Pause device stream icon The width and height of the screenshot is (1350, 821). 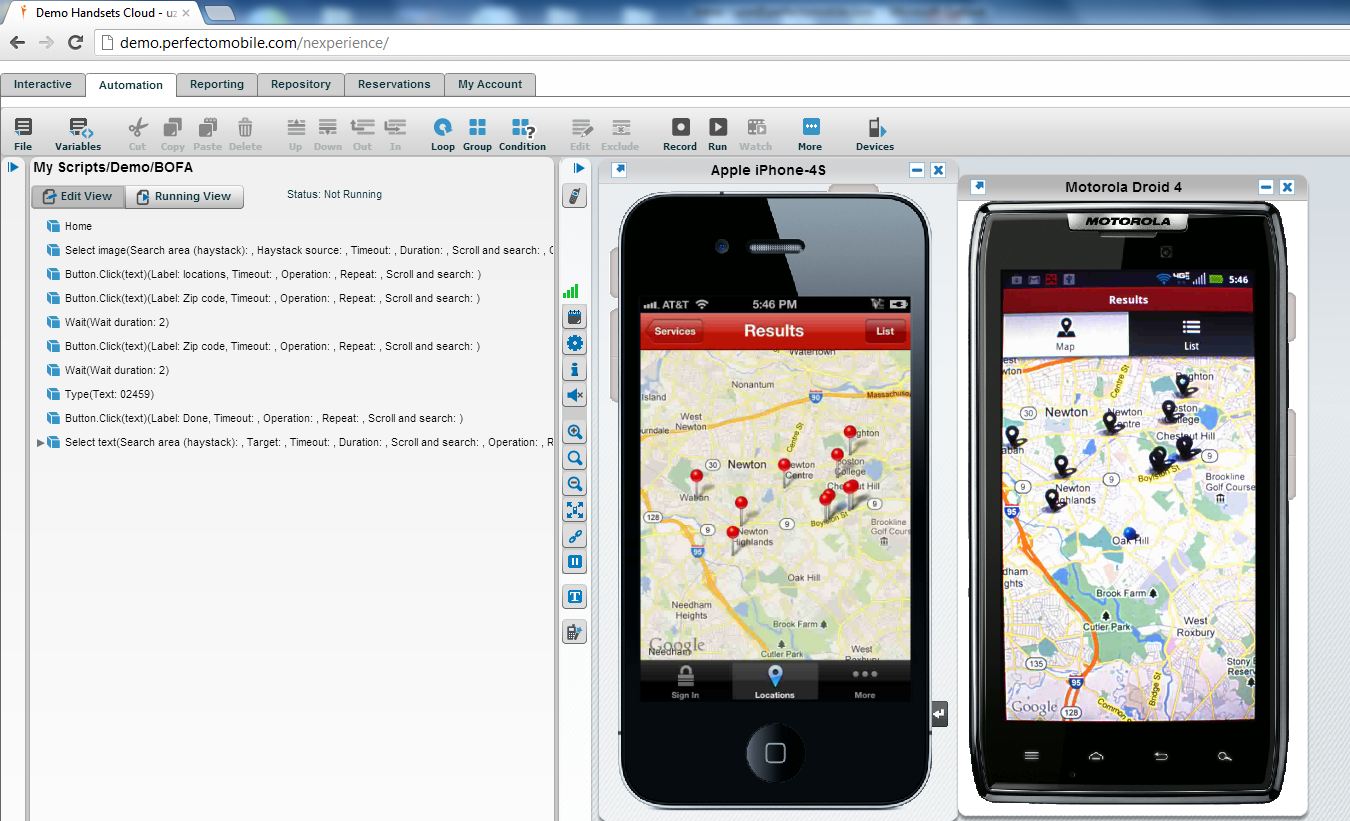tap(575, 562)
